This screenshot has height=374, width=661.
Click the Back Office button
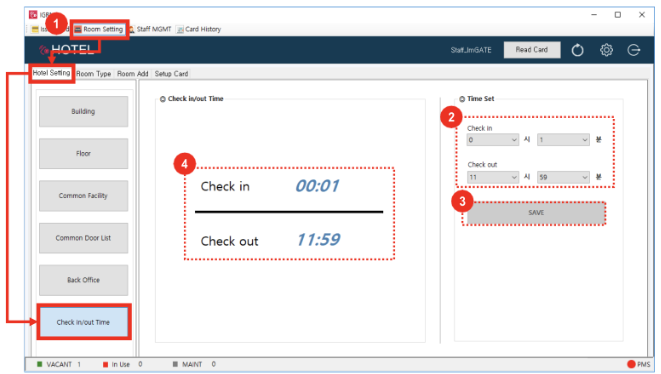83,280
